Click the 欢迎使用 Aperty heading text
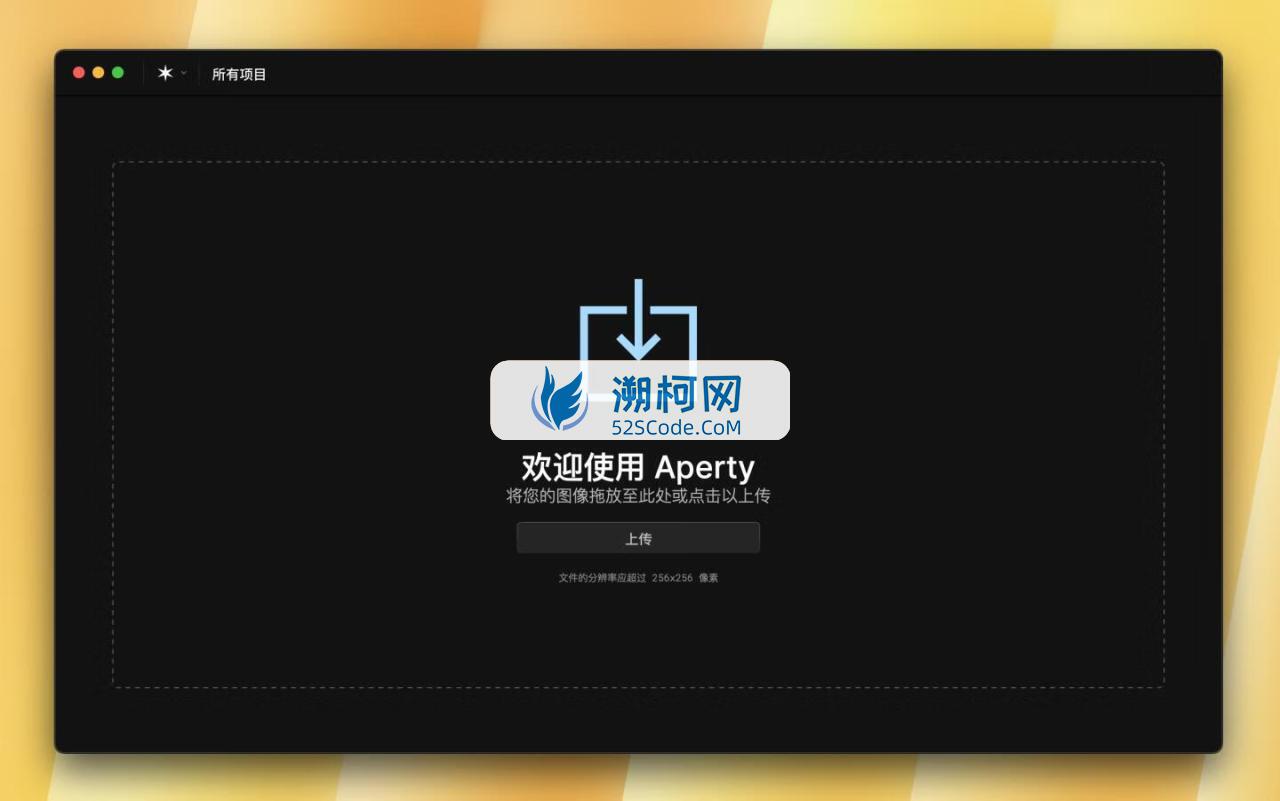The width and height of the screenshot is (1280, 801). click(x=638, y=467)
